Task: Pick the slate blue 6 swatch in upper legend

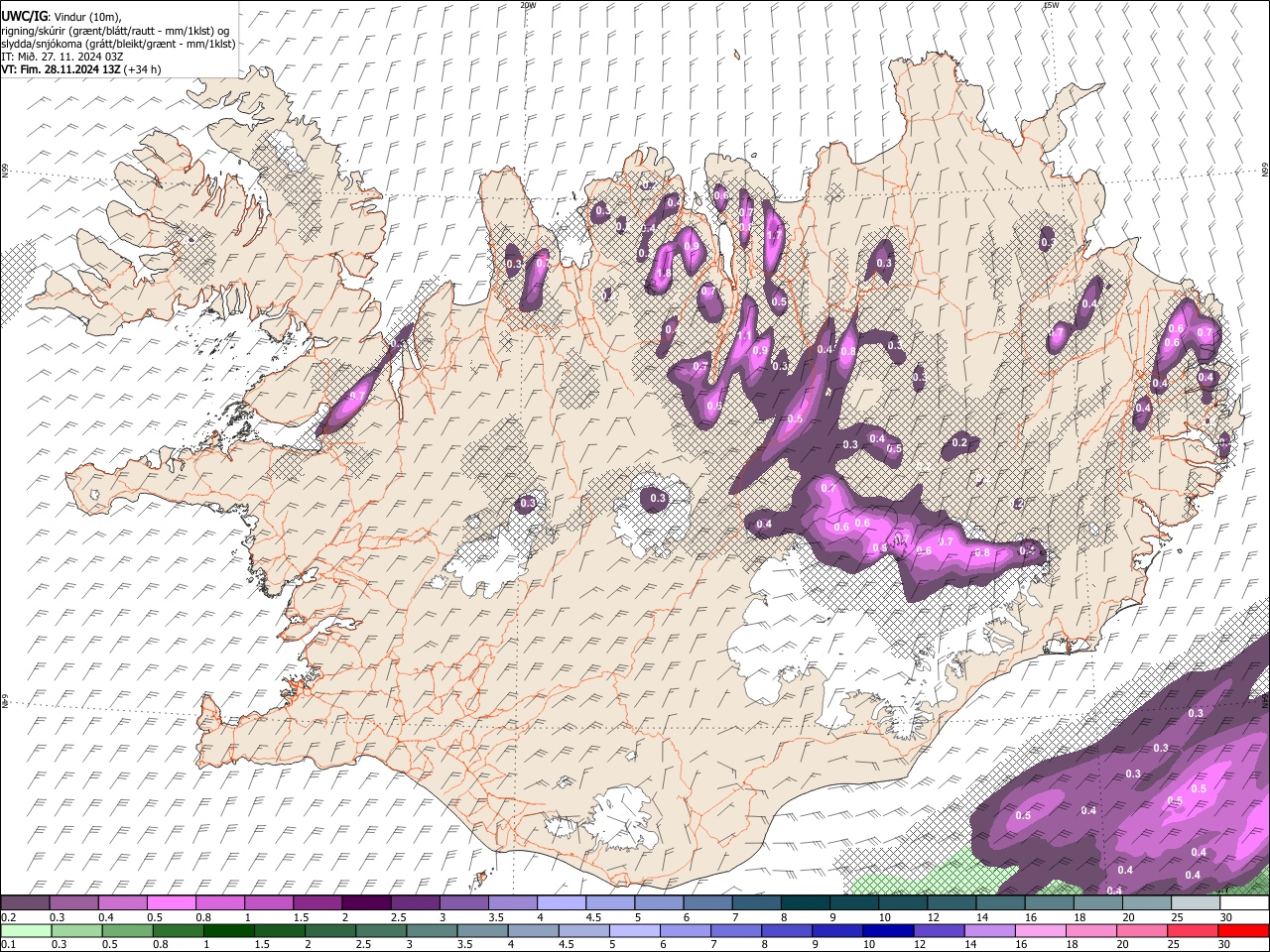Action: 707,903
